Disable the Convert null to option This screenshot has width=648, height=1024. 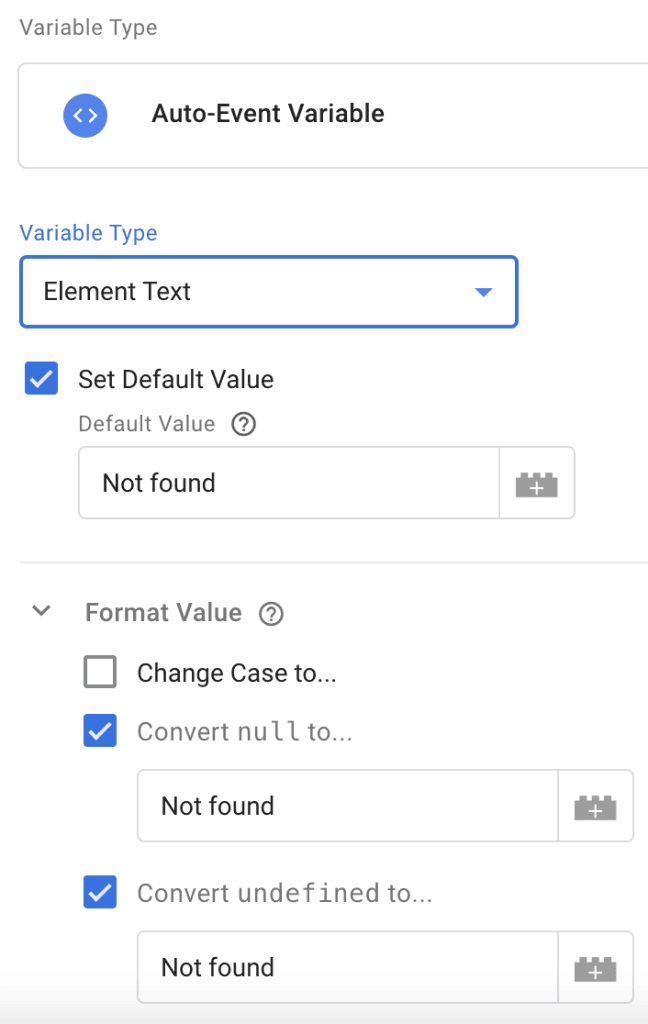tap(99, 731)
